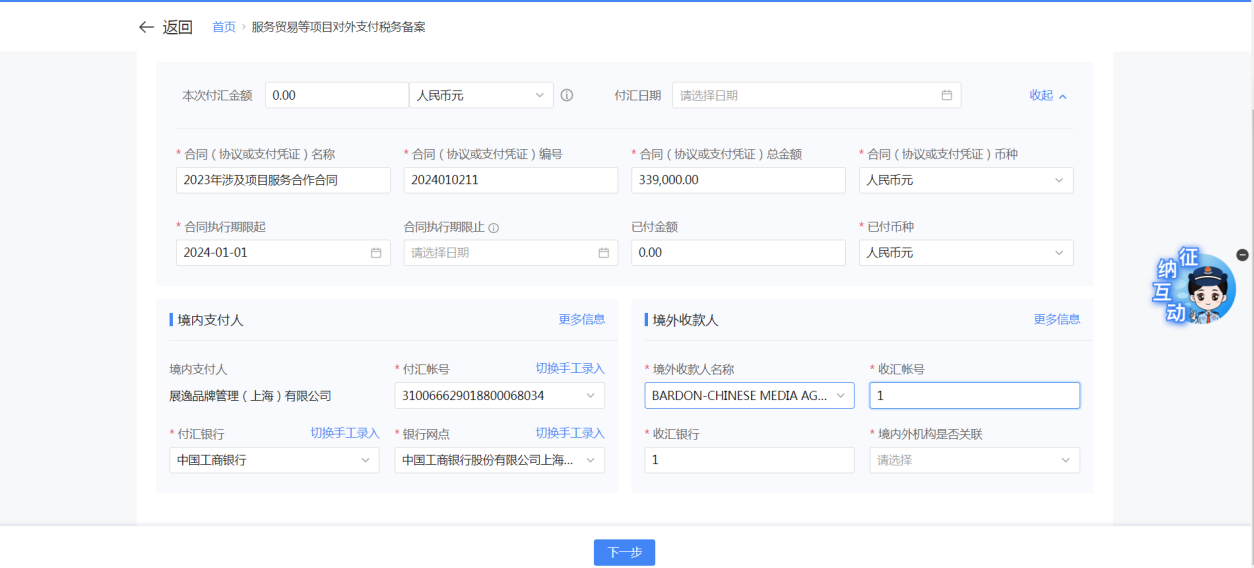
Task: Expand the 合同币种 dropdown
Action: point(965,180)
